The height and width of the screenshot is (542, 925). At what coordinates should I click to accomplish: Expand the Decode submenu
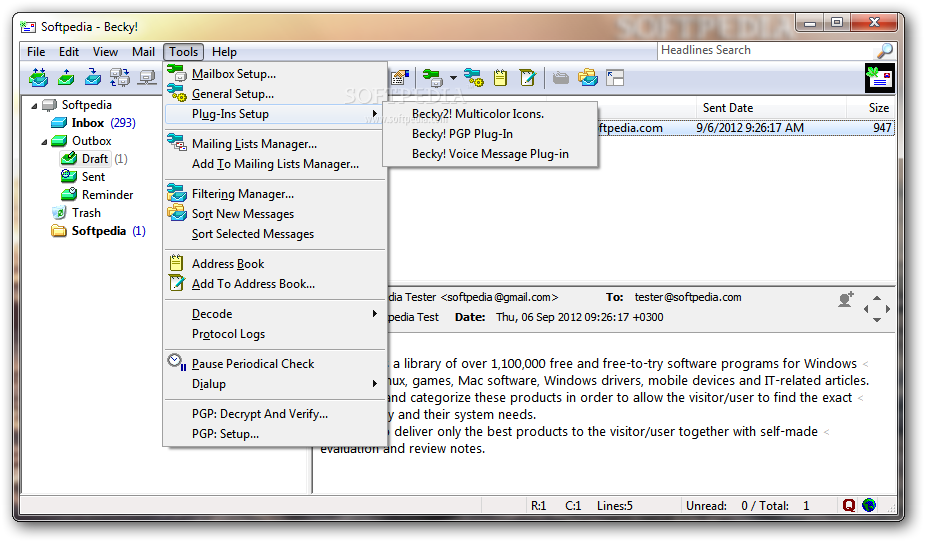pyautogui.click(x=275, y=314)
